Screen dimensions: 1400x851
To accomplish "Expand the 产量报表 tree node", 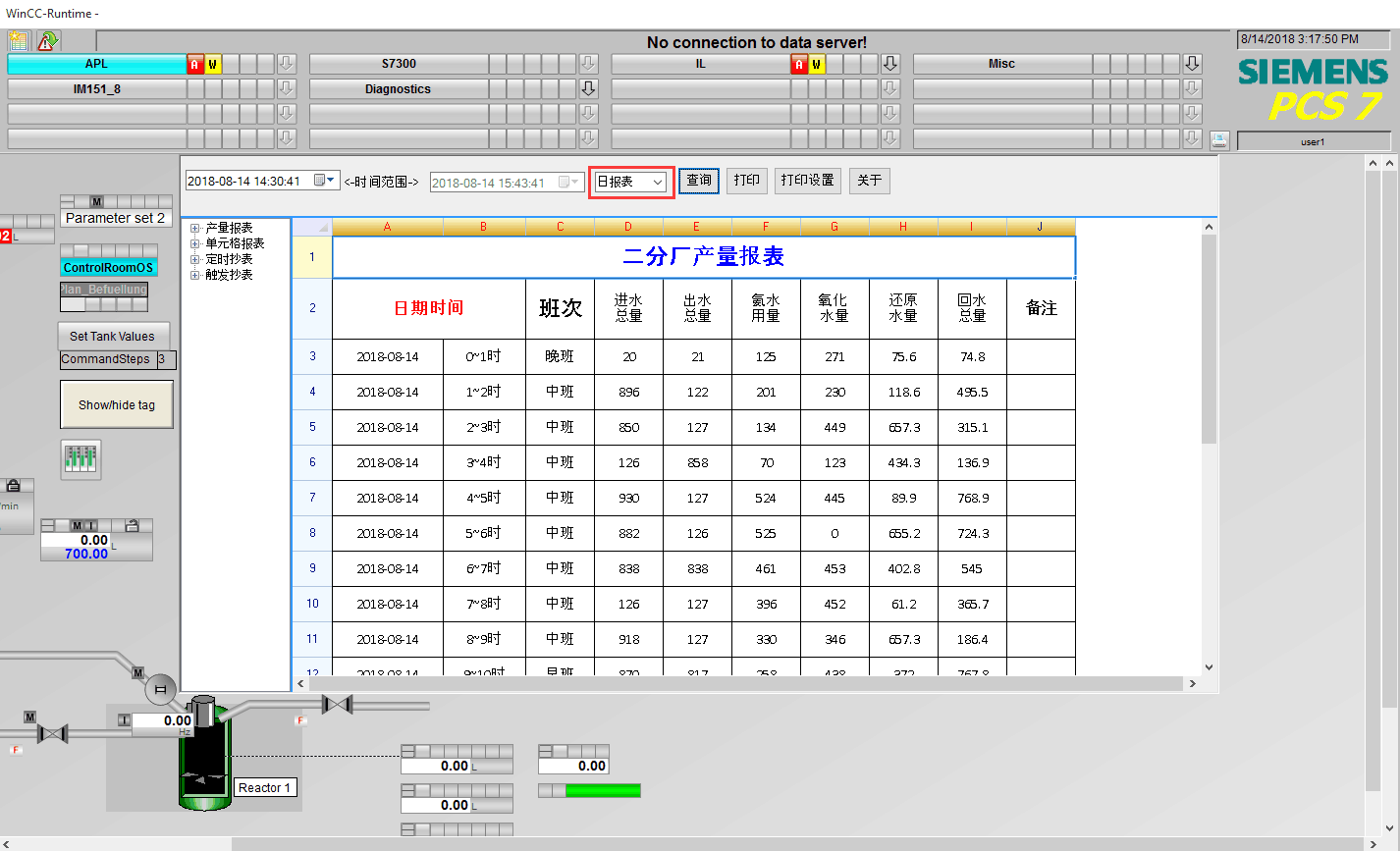I will coord(195,228).
